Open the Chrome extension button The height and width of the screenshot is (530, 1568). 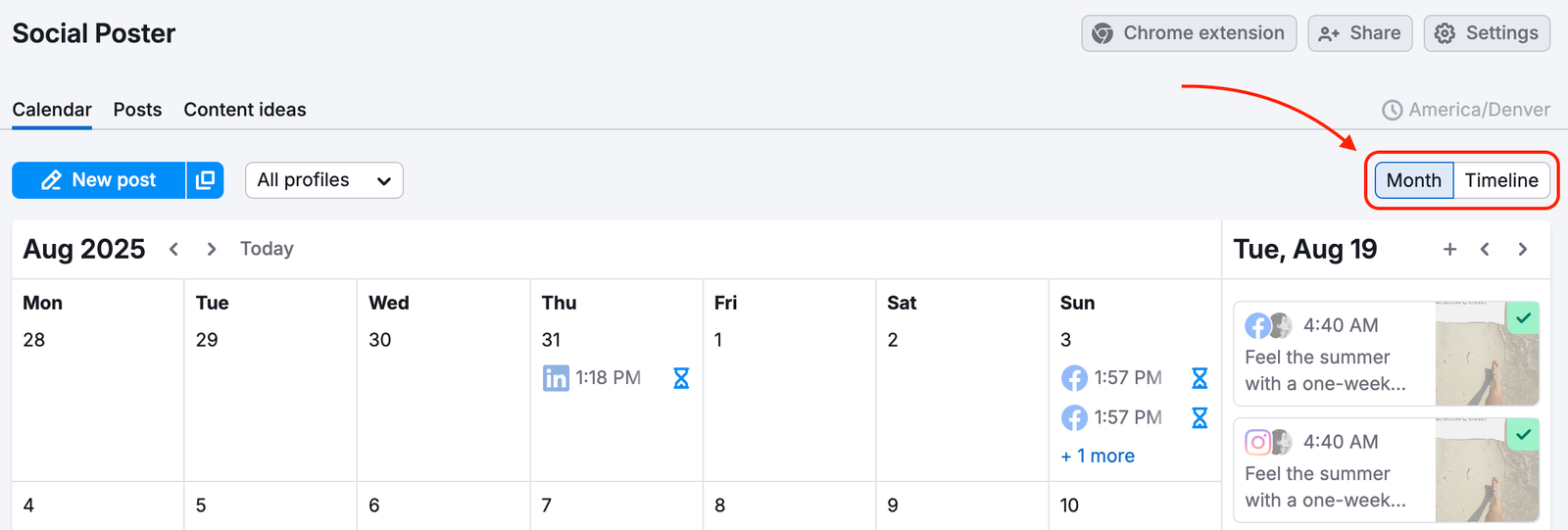pos(1188,33)
